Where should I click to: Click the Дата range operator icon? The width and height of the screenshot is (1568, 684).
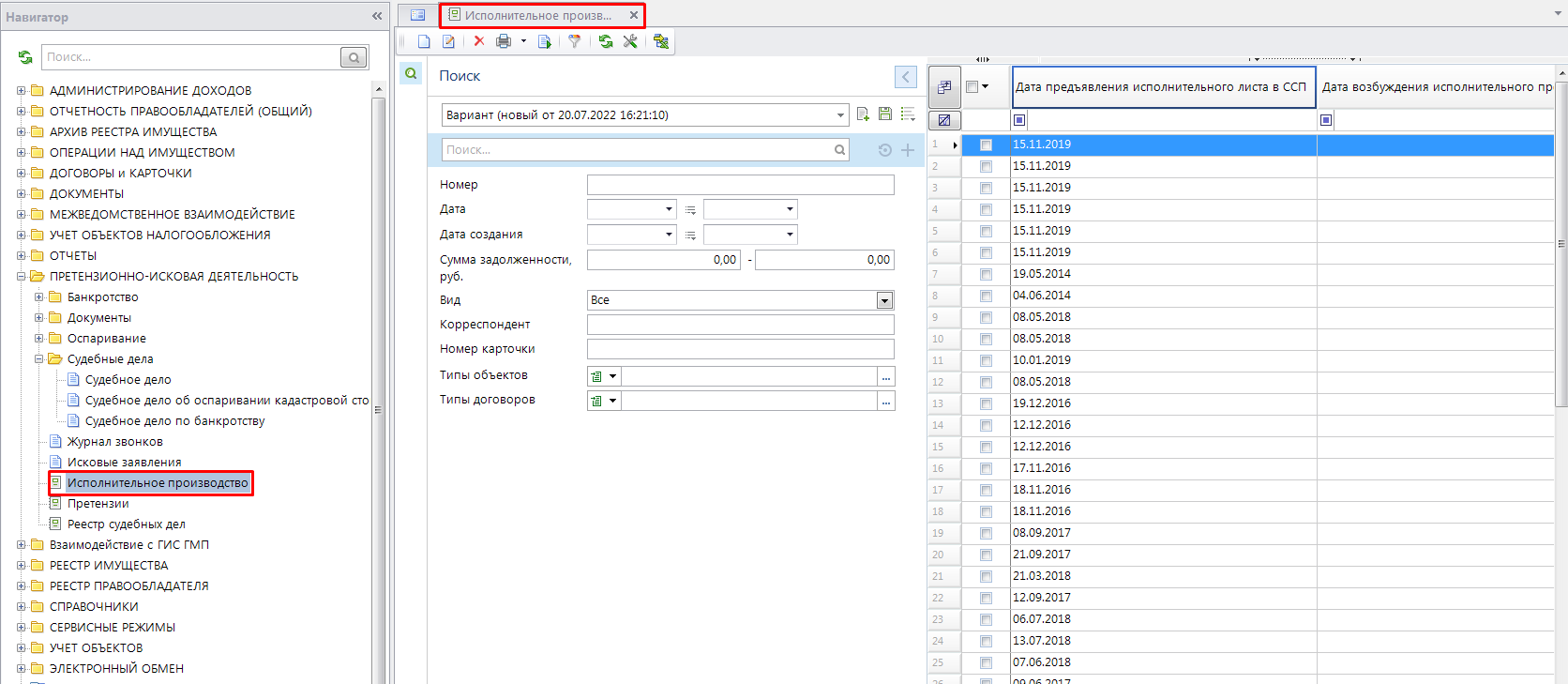point(690,210)
